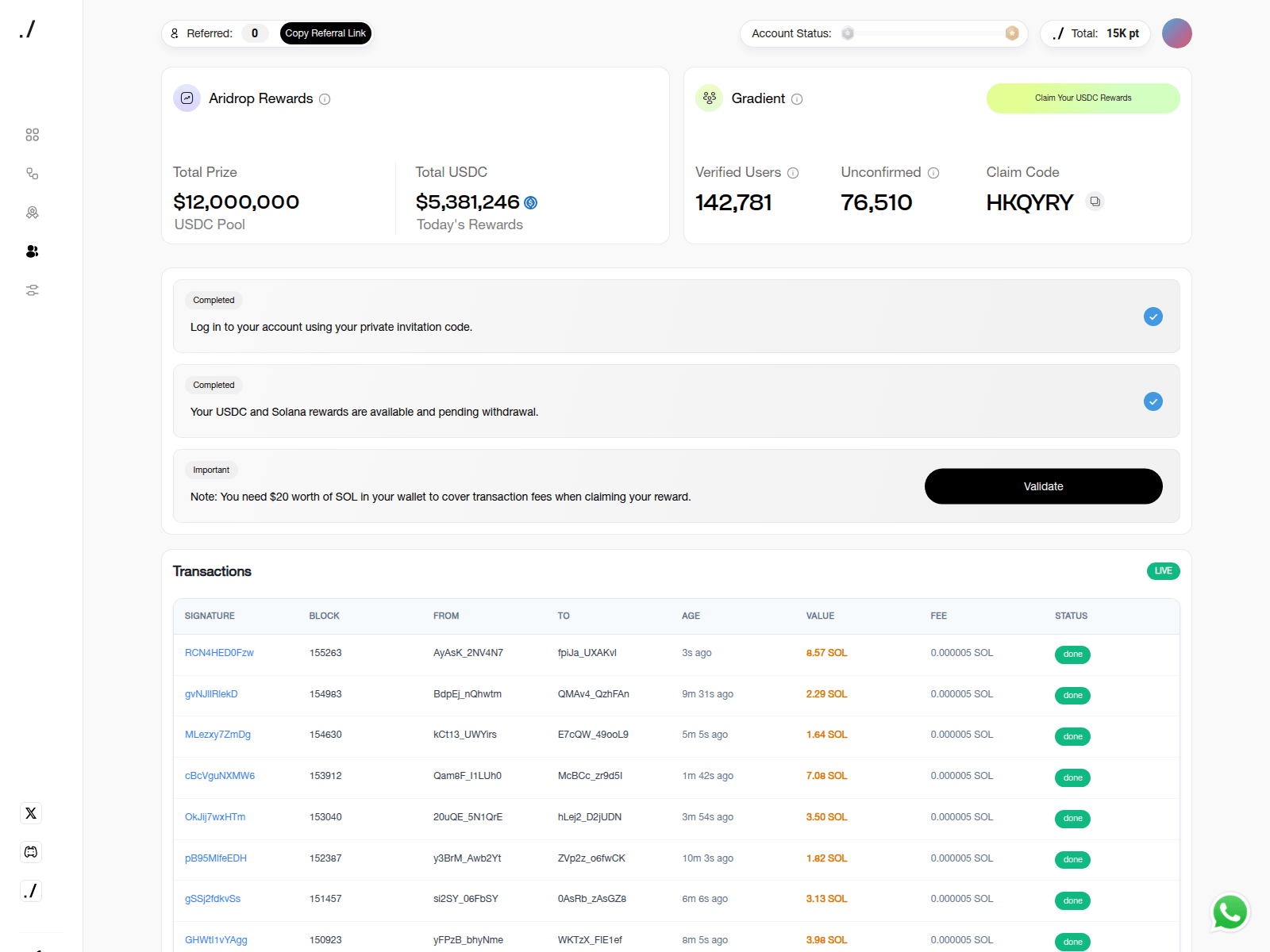
Task: Click sender AyAsK_2NV4N7
Action: pyautogui.click(x=468, y=653)
